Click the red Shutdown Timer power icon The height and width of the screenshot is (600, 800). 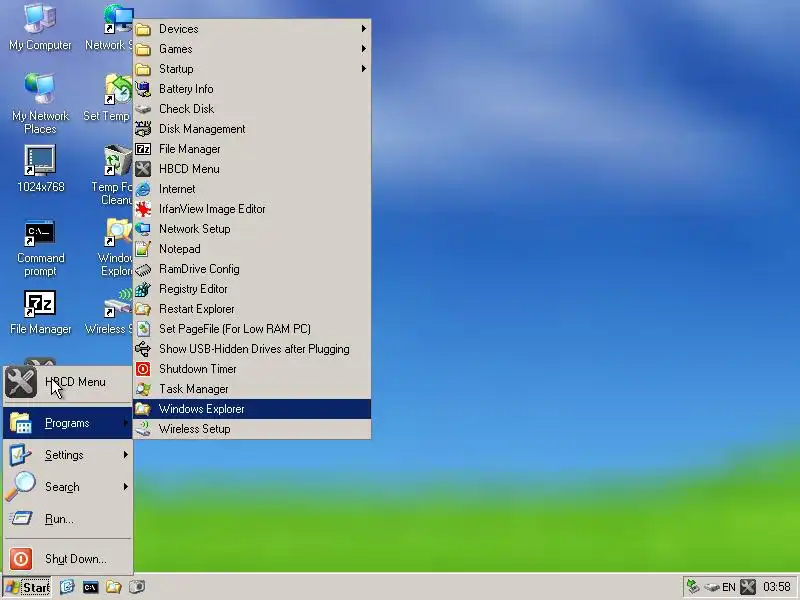tap(143, 369)
